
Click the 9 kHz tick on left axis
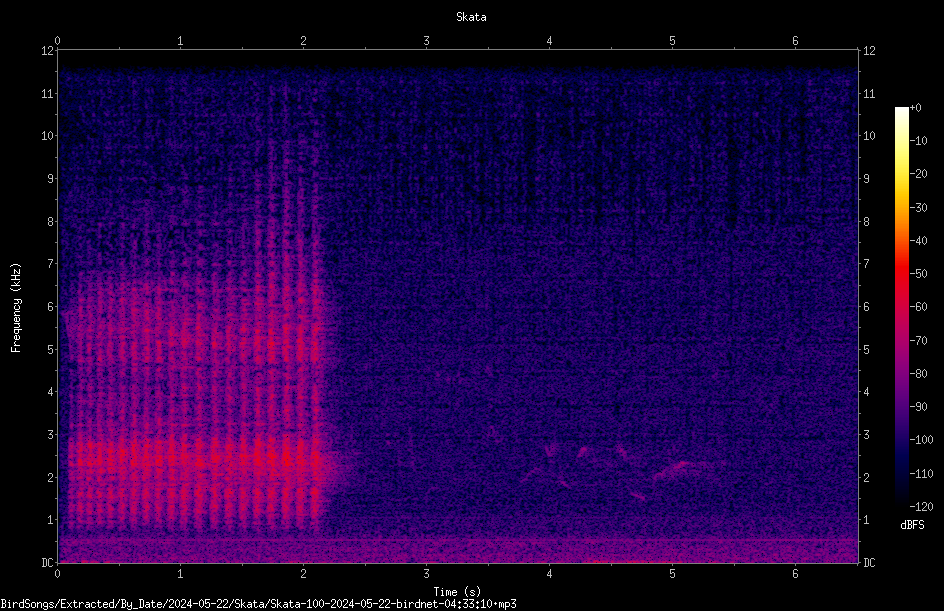[51, 178]
